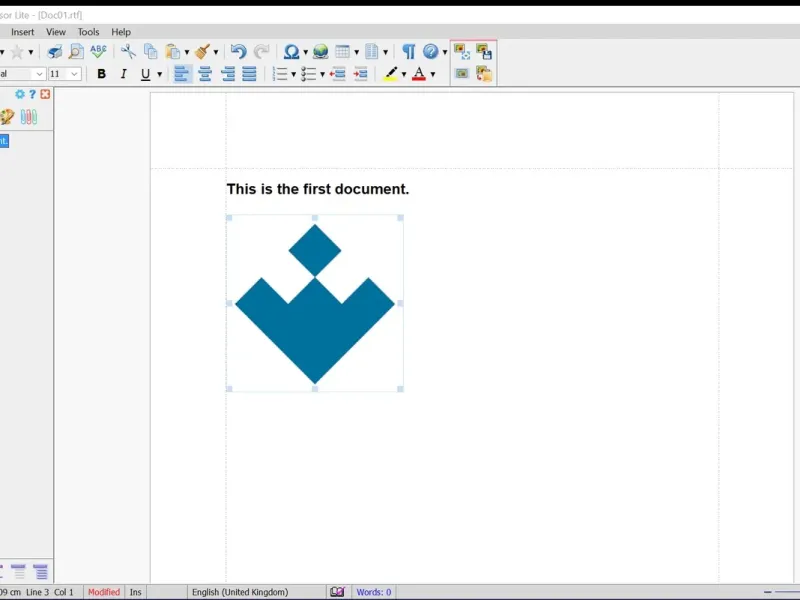
Task: Expand paste options dropdown arrow
Action: [187, 52]
